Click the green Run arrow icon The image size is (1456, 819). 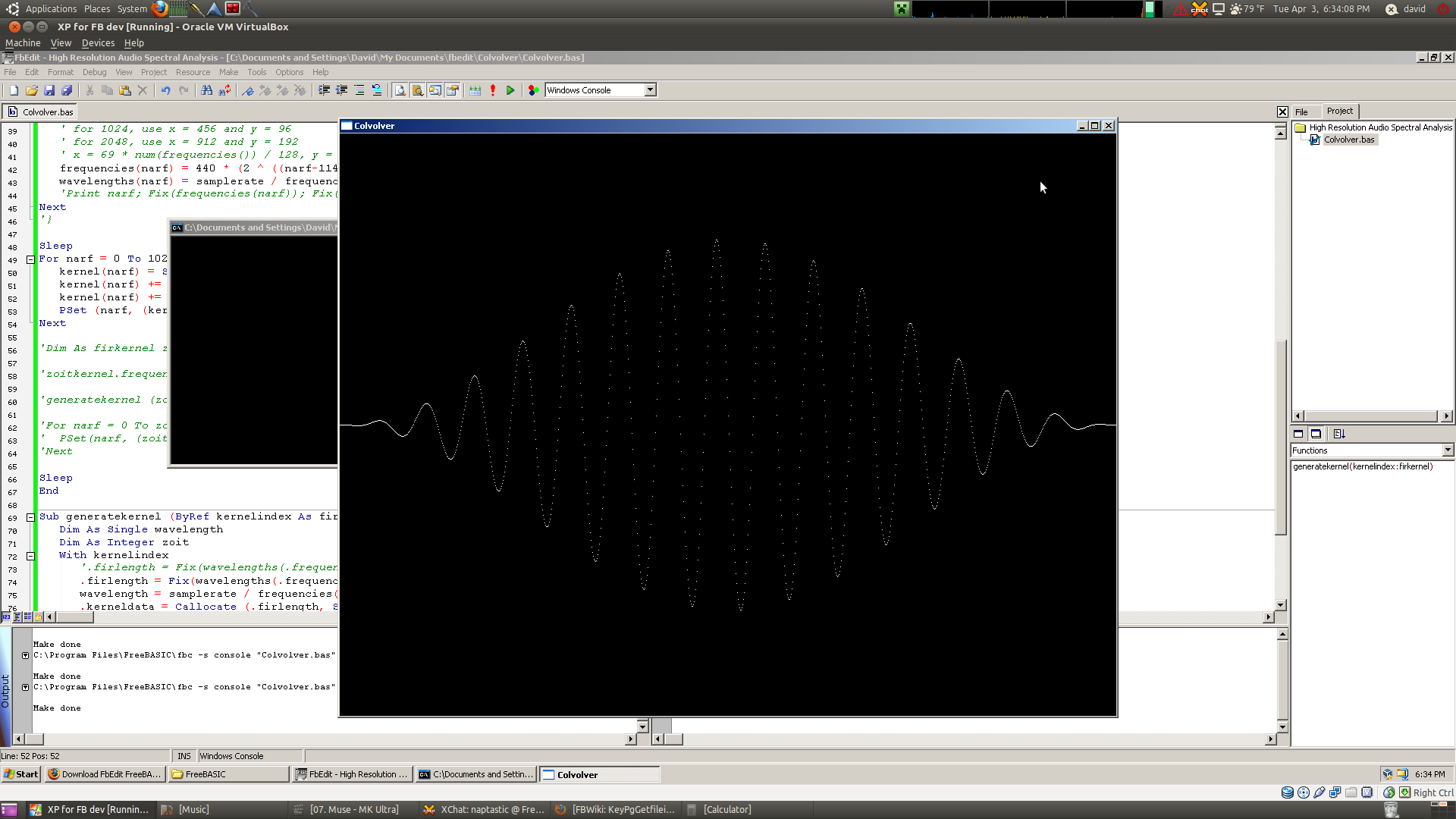(510, 90)
